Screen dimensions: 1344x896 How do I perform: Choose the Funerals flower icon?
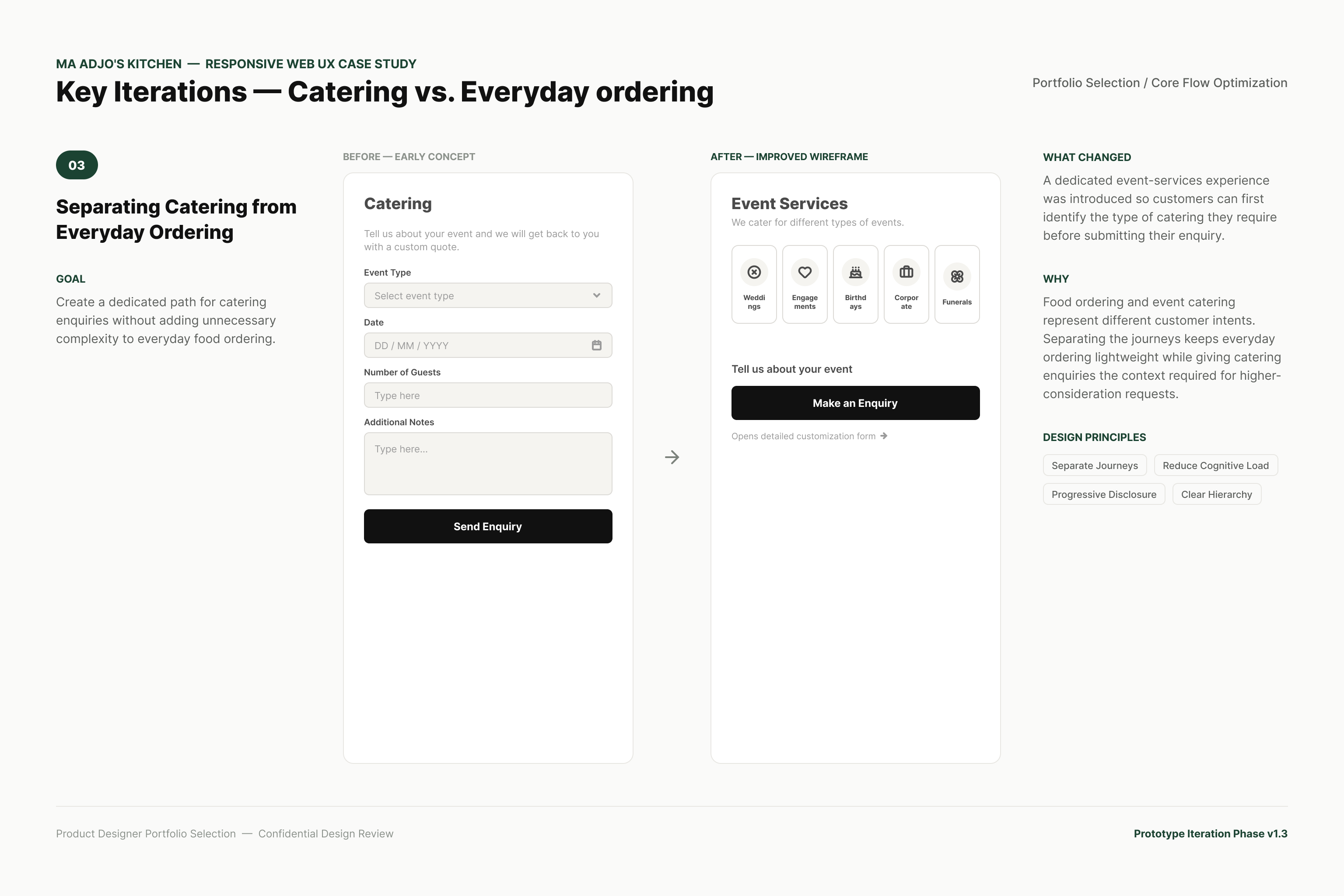tap(957, 276)
